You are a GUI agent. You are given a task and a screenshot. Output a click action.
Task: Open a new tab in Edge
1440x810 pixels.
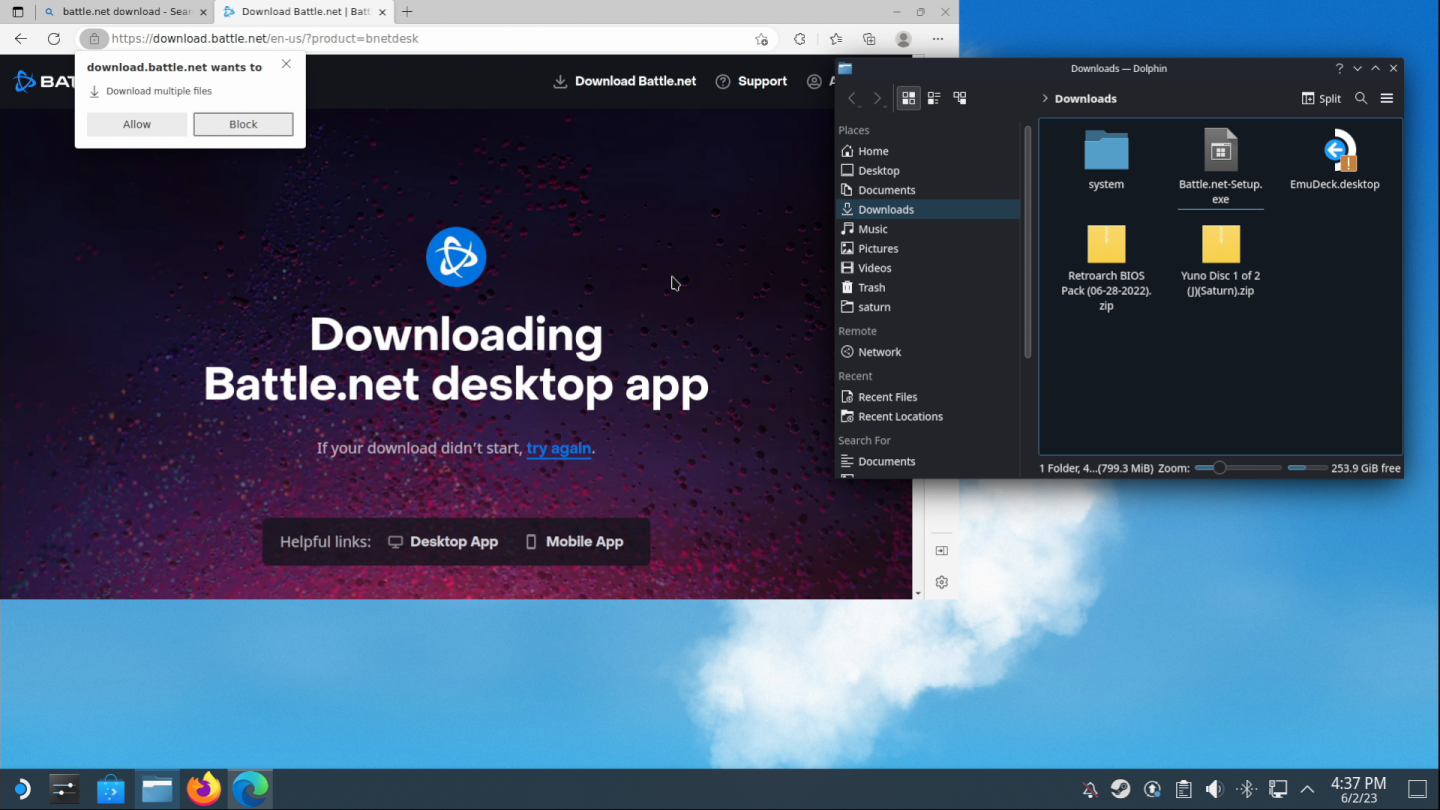(x=407, y=12)
